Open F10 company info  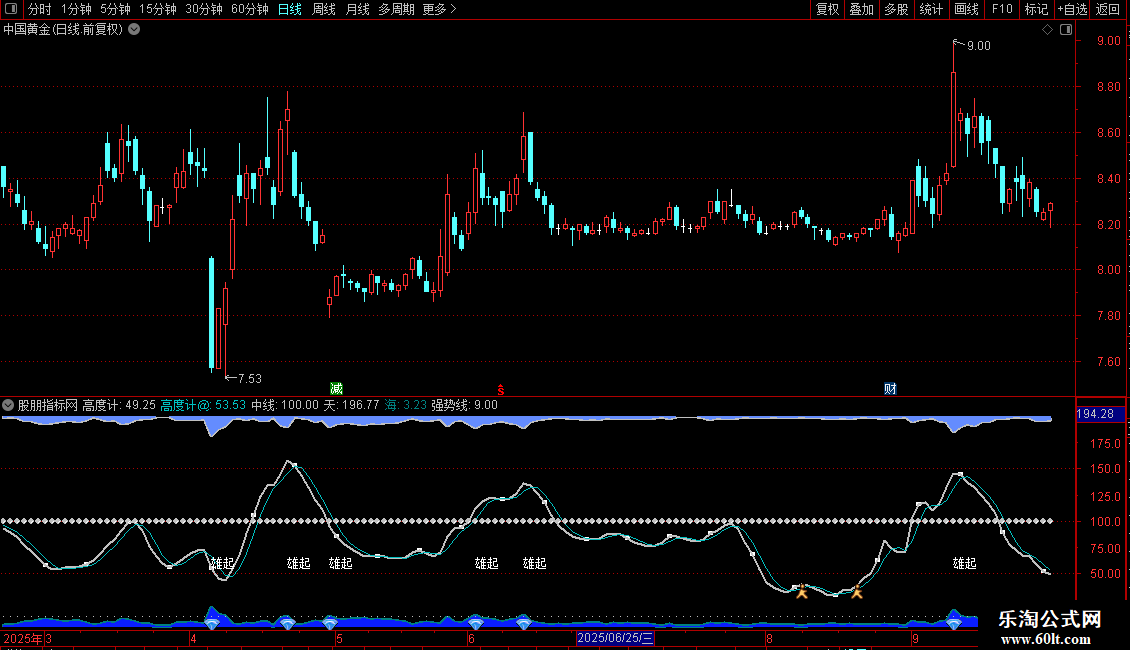coord(1002,9)
